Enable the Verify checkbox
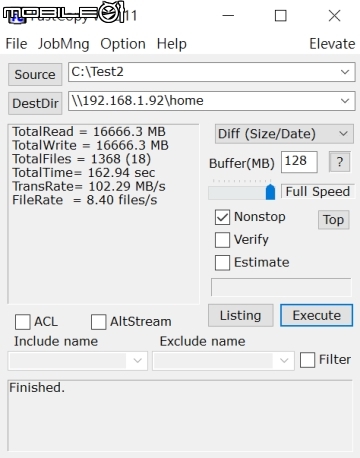 point(222,240)
